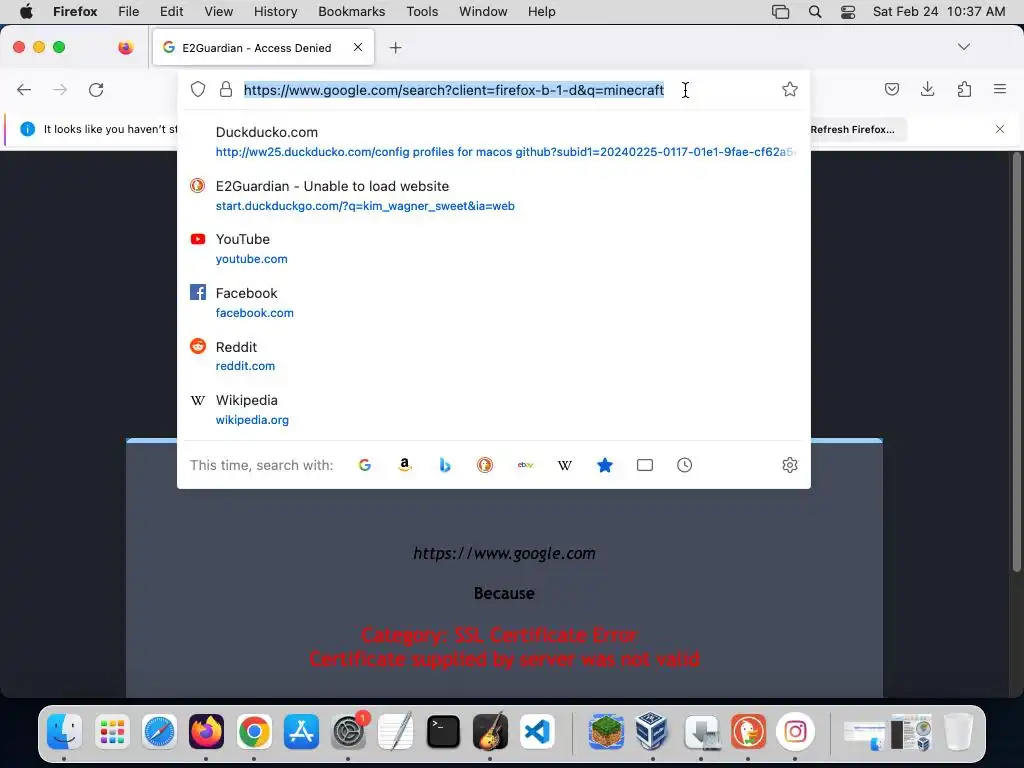The height and width of the screenshot is (768, 1024).
Task: Open the Save to Pocket button
Action: [891, 89]
